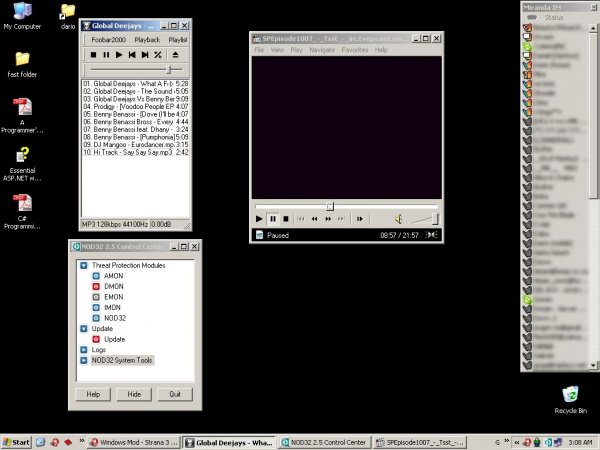The image size is (600, 450).
Task: Open the Playback menu in Foobar2000
Action: pos(147,40)
